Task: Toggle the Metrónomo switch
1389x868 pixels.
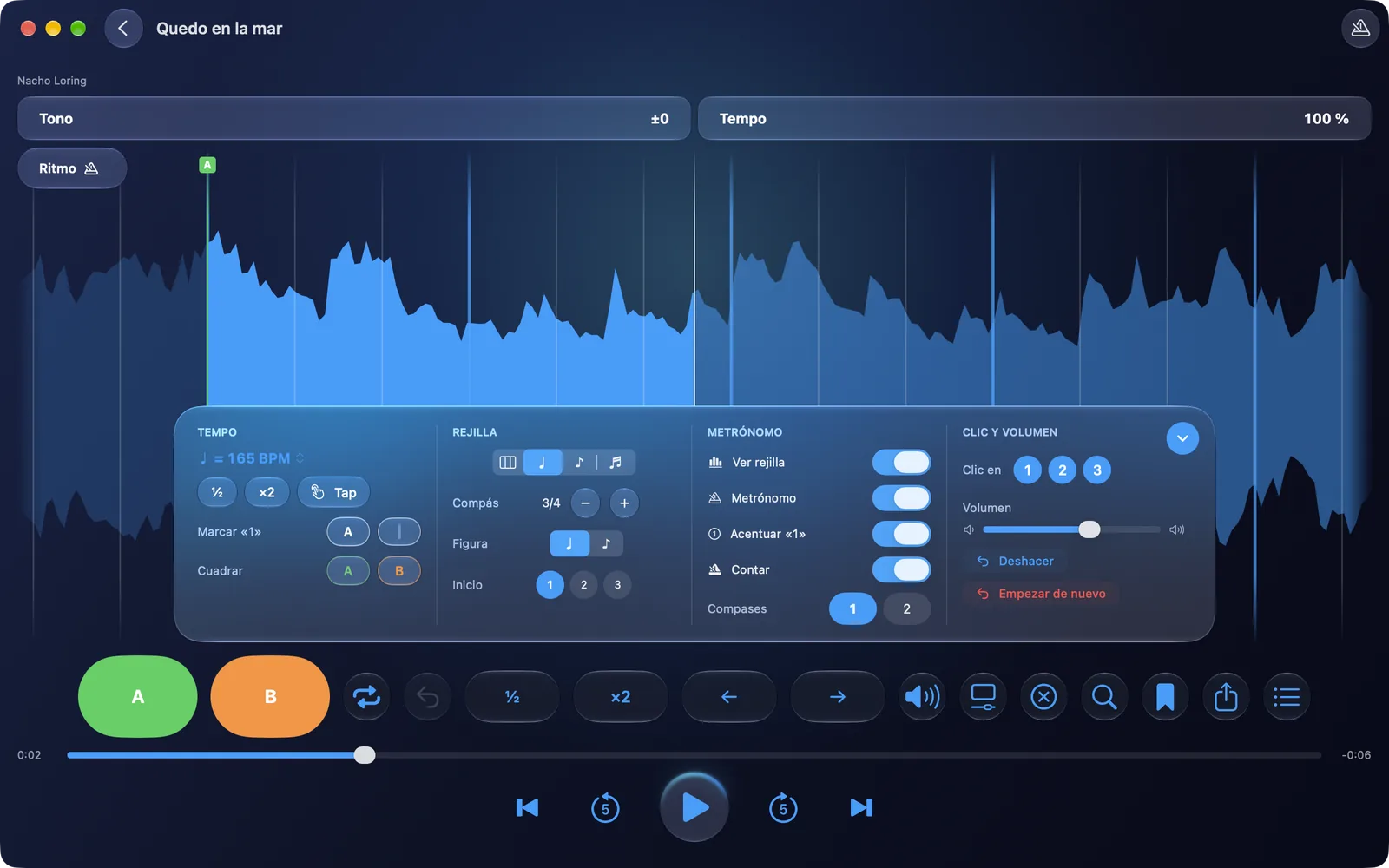Action: [901, 498]
